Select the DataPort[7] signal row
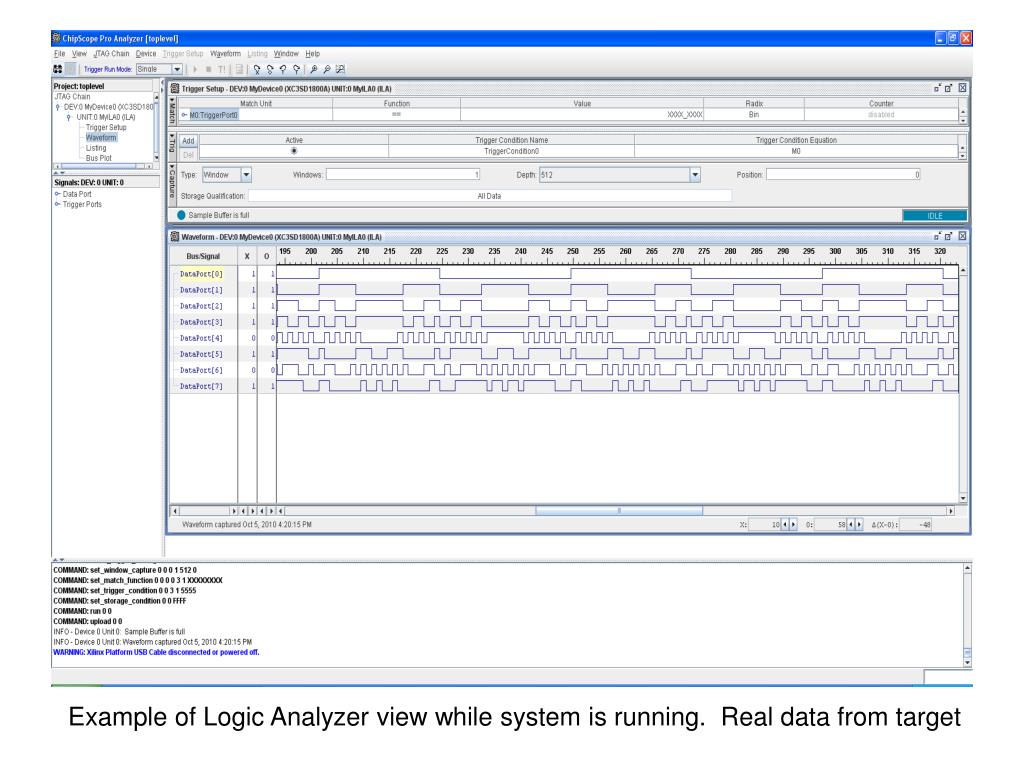The image size is (1024, 768). pos(201,387)
